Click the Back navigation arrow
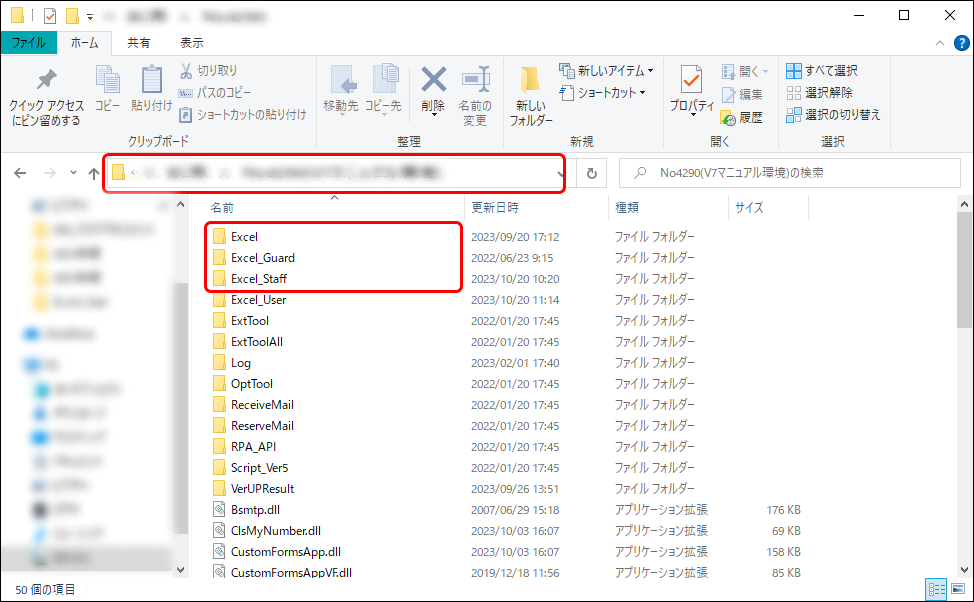The height and width of the screenshot is (602, 974). tap(20, 173)
